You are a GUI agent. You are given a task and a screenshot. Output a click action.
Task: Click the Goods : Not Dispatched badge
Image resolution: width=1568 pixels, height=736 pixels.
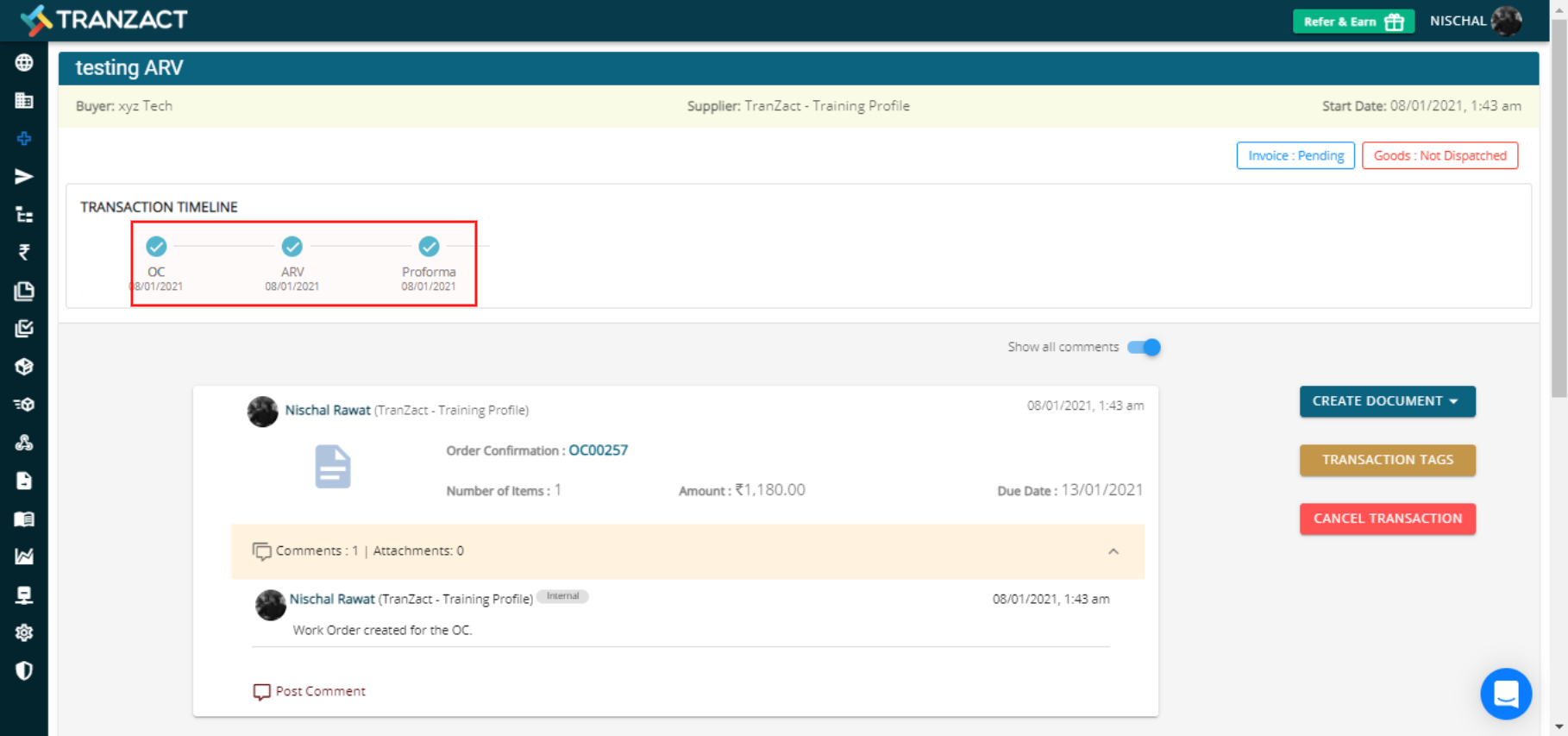[1439, 155]
